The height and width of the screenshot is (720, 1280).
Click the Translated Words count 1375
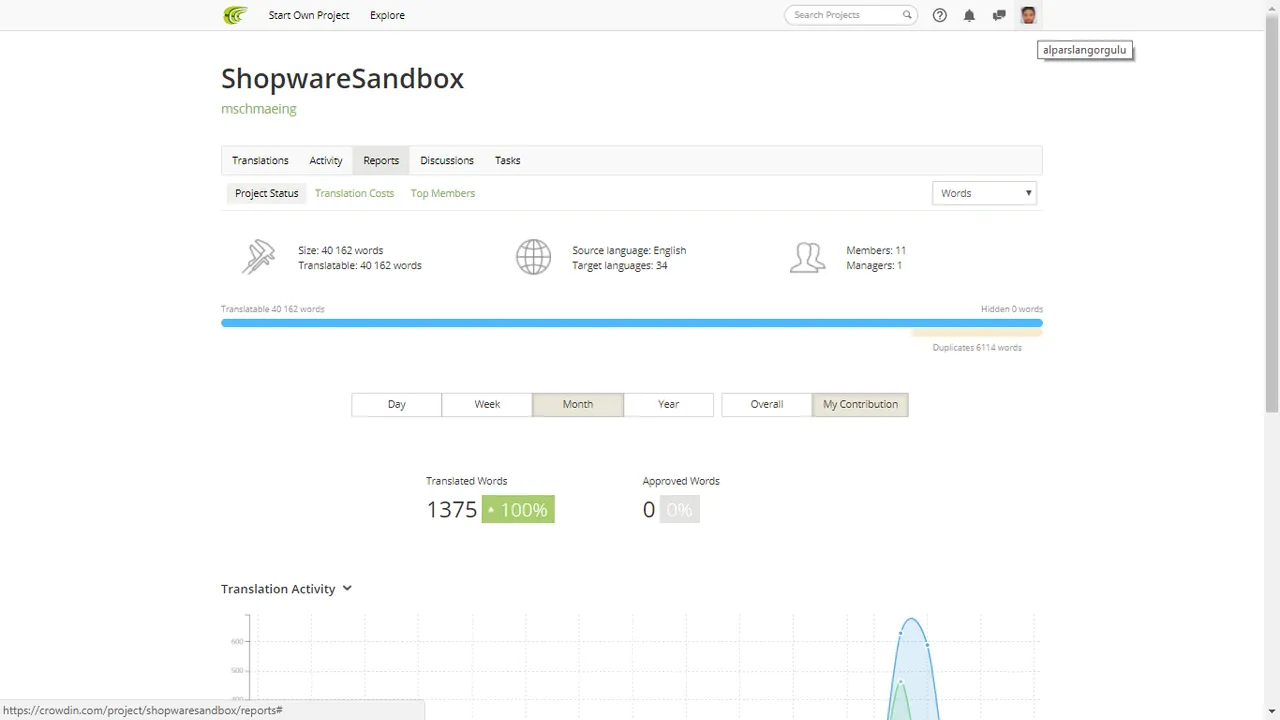pyautogui.click(x=452, y=509)
